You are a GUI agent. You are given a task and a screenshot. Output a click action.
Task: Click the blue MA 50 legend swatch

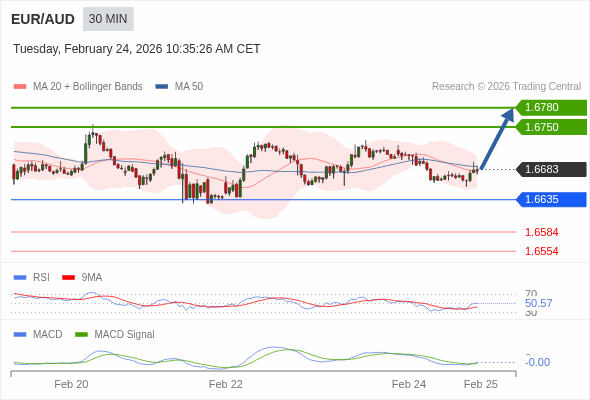point(161,87)
